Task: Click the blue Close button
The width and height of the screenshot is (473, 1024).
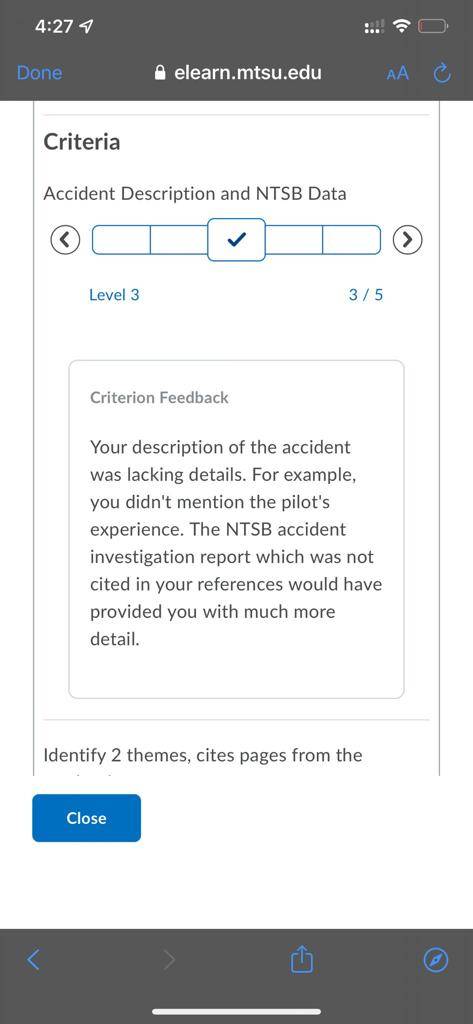Action: 86,818
